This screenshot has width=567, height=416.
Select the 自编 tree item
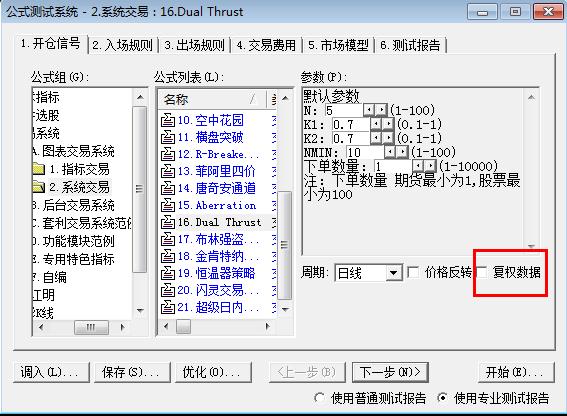pyautogui.click(x=50, y=277)
